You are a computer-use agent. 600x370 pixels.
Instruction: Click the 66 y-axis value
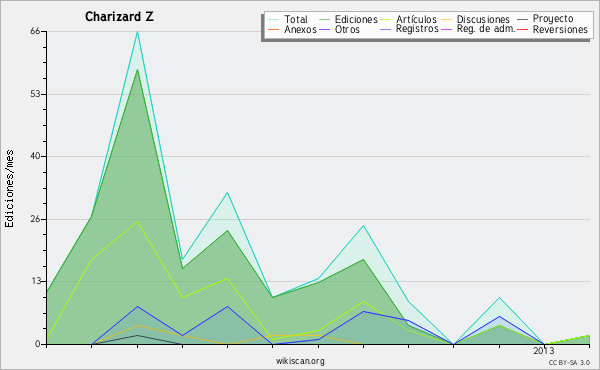point(35,31)
